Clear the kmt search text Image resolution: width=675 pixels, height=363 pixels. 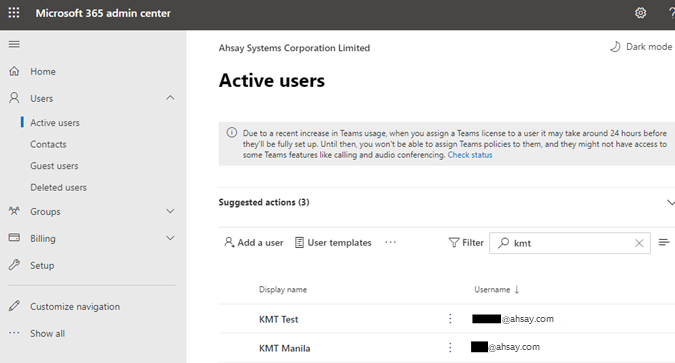639,243
